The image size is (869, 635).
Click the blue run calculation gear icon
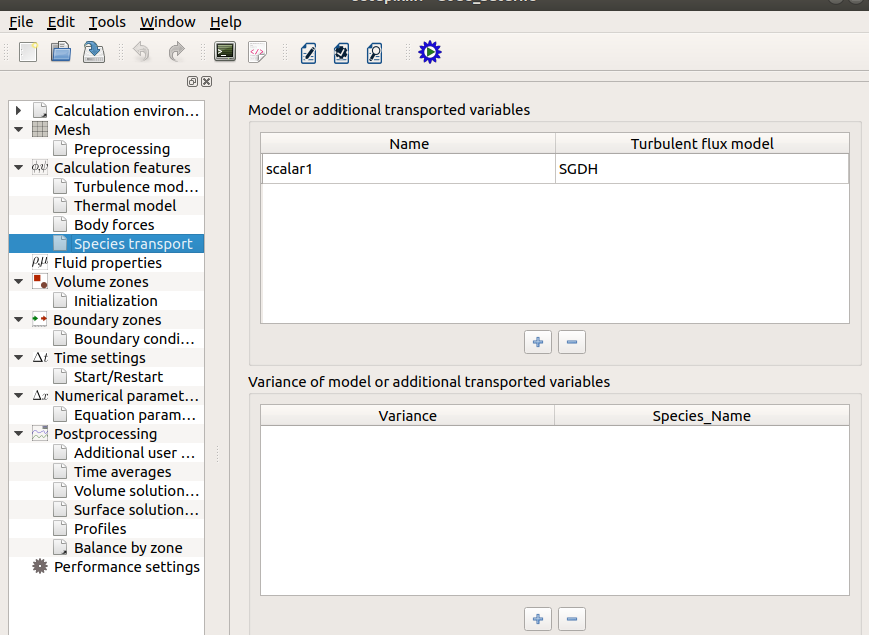pos(429,52)
